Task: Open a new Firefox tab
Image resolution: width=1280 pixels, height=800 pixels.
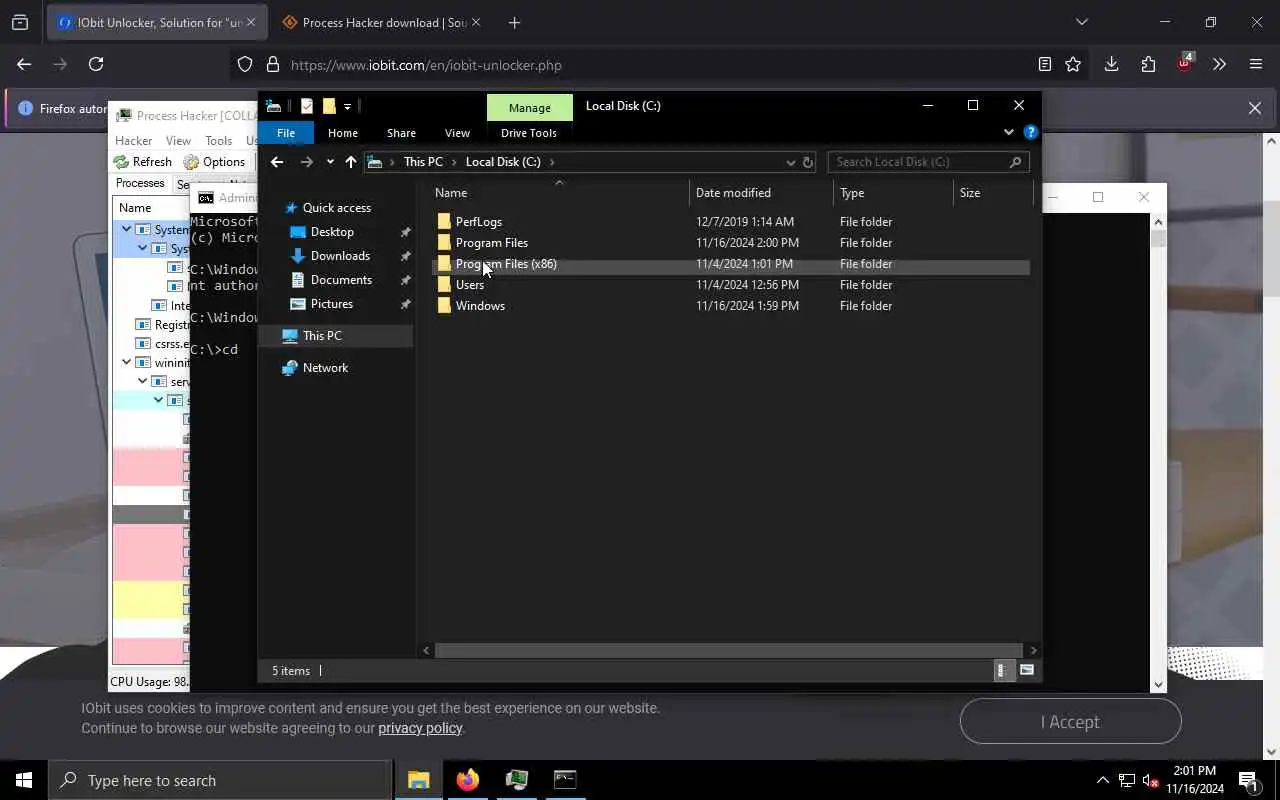Action: click(x=514, y=23)
